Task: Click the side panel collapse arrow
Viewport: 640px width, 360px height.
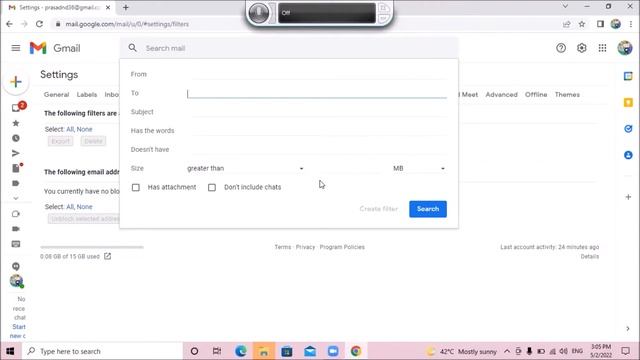Action: click(628, 329)
